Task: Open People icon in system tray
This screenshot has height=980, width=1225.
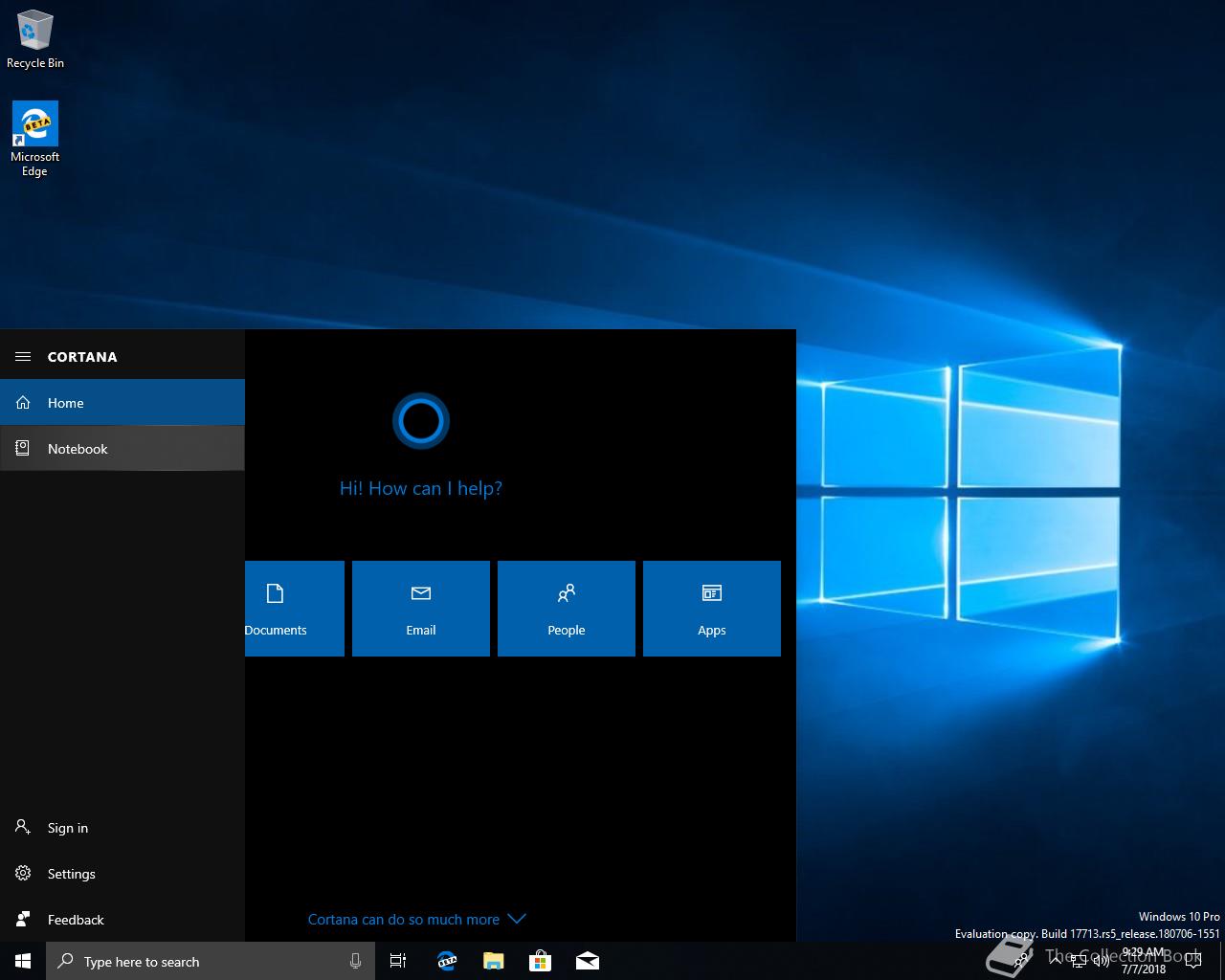Action: [x=1022, y=960]
